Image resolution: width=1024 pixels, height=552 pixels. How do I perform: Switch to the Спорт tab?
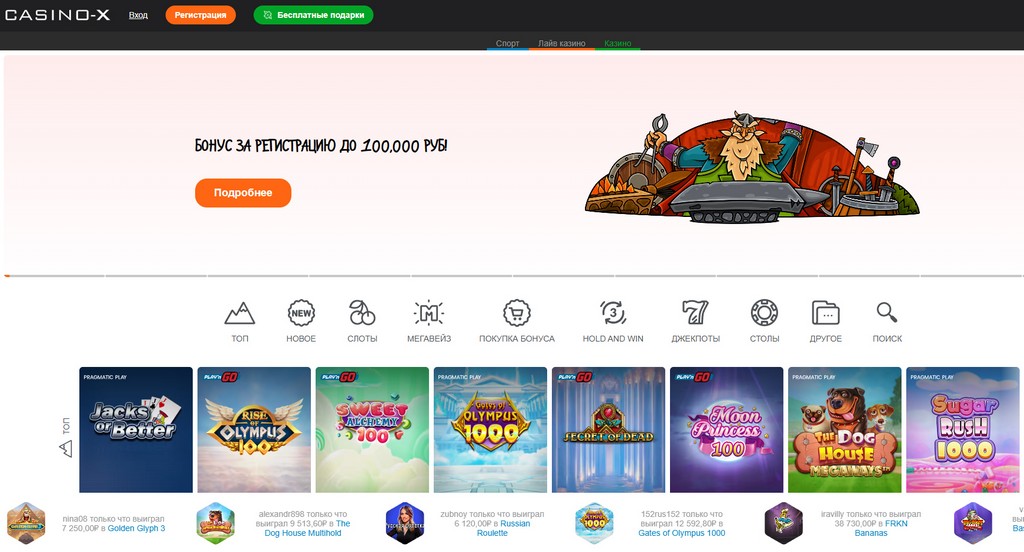click(507, 43)
